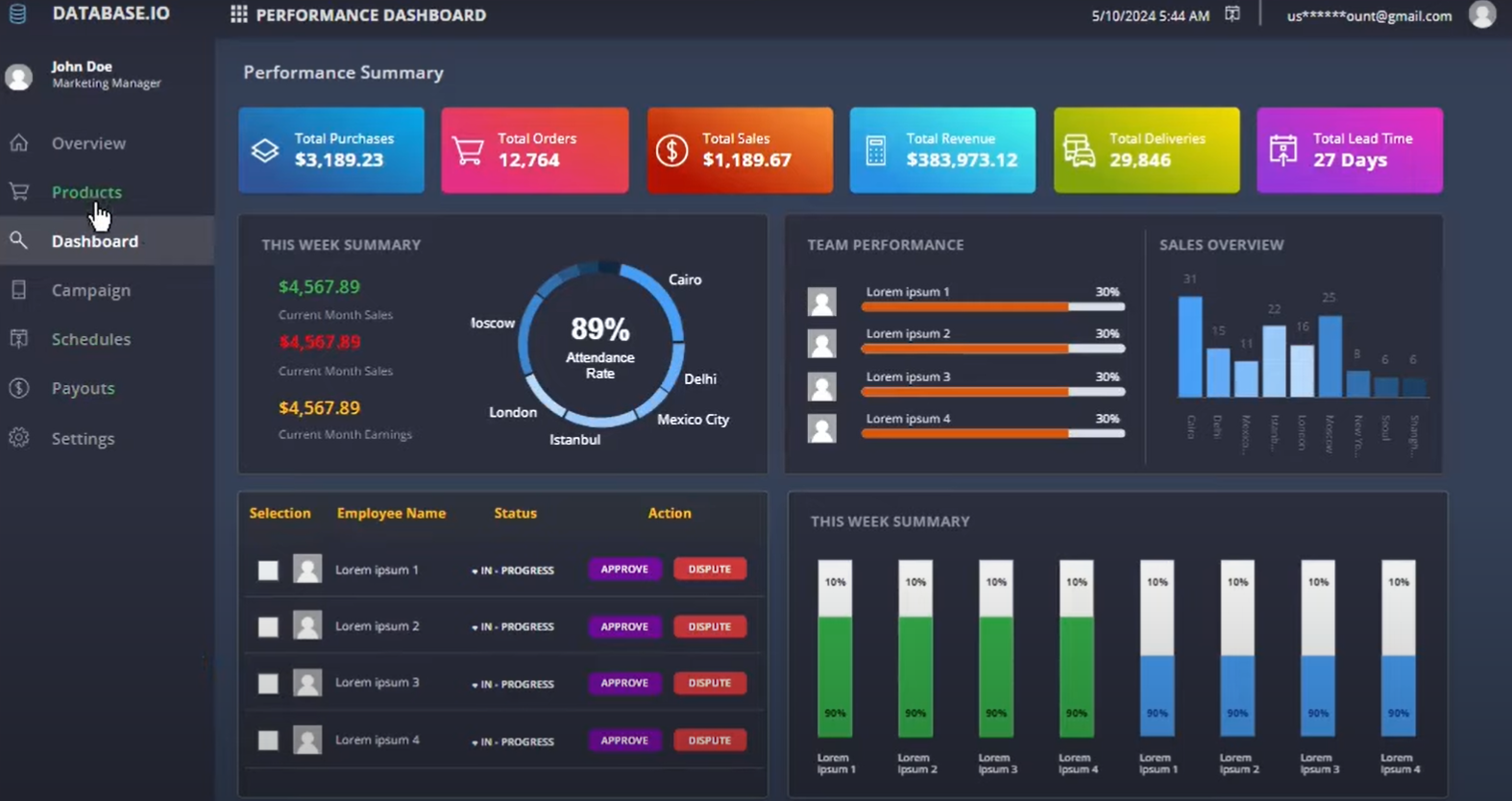Click avatar for Lorem ipsum 2 in Team Performance
Screen dimensions: 1512x801
pyautogui.click(x=821, y=344)
